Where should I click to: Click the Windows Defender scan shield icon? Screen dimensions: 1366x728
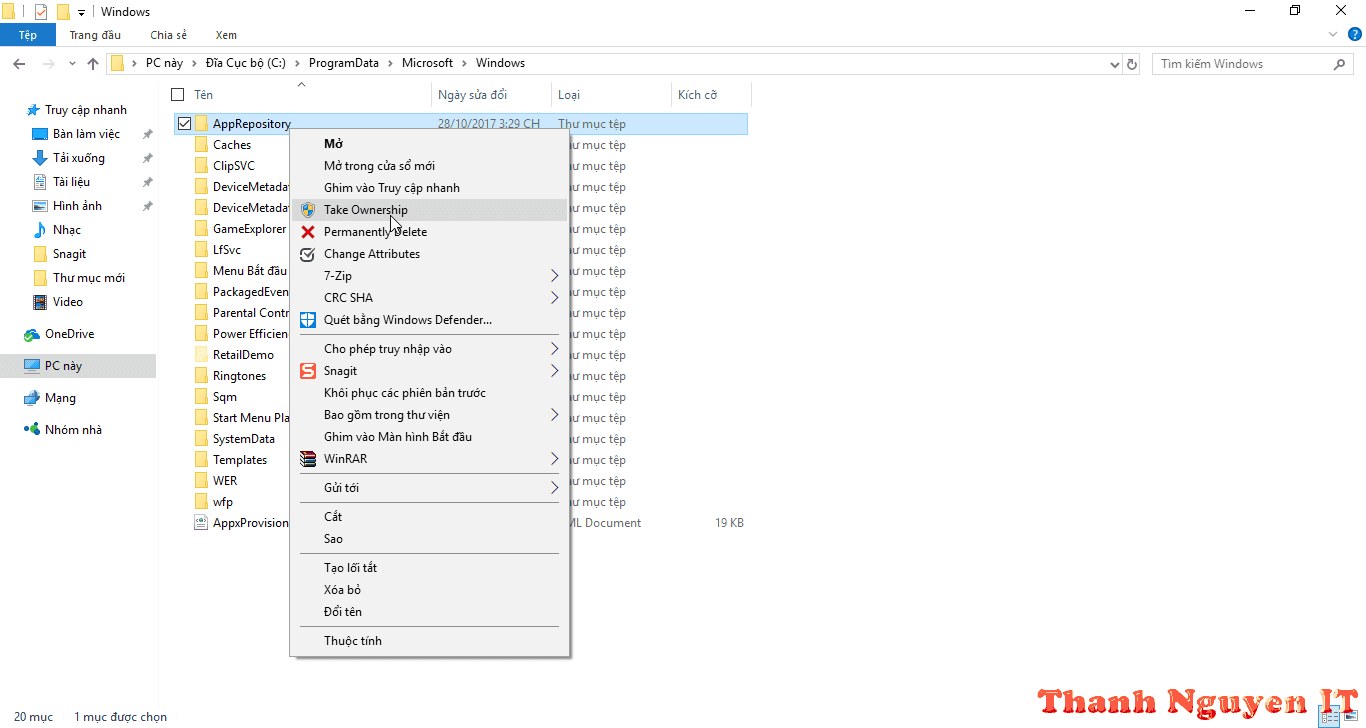[308, 320]
